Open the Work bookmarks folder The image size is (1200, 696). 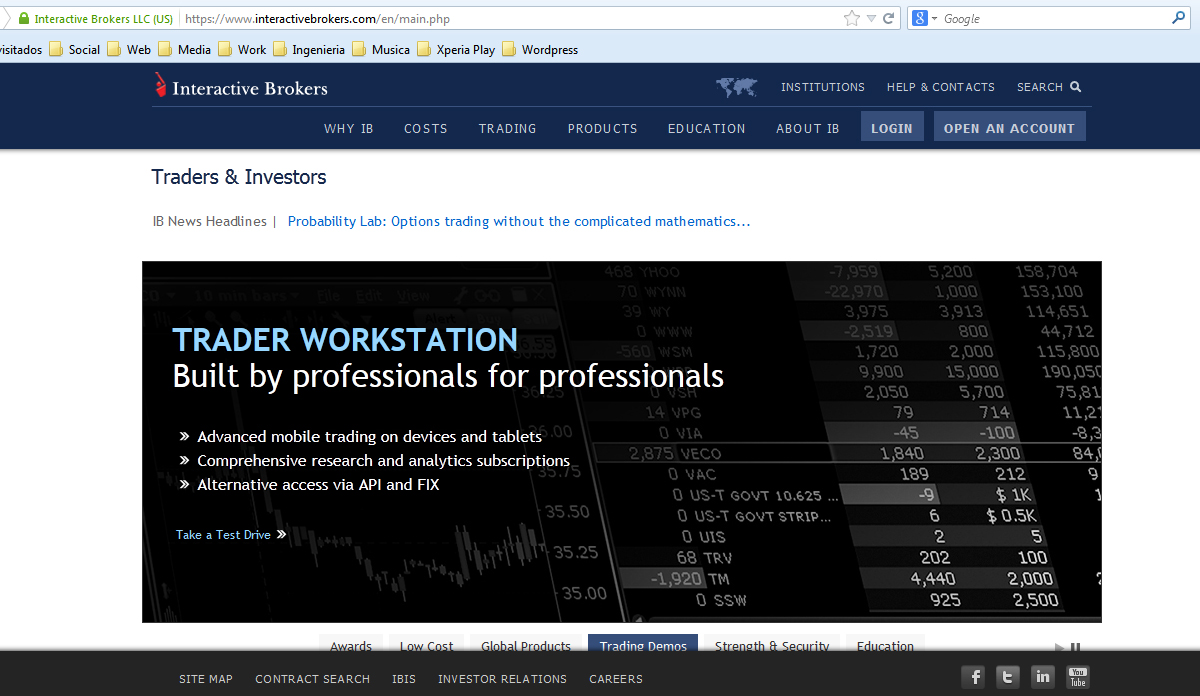242,49
